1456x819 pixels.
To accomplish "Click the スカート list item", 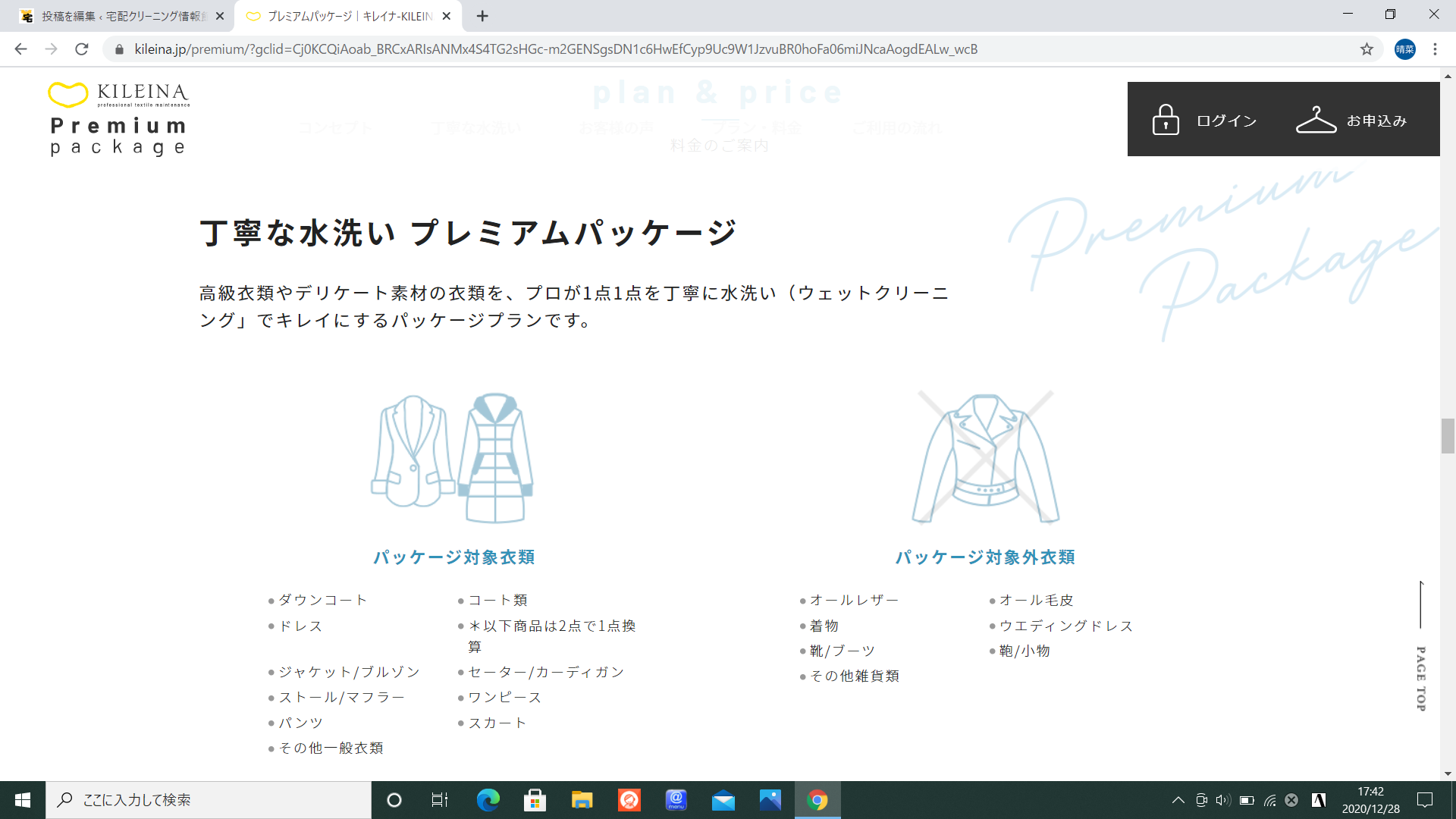I will 497,723.
